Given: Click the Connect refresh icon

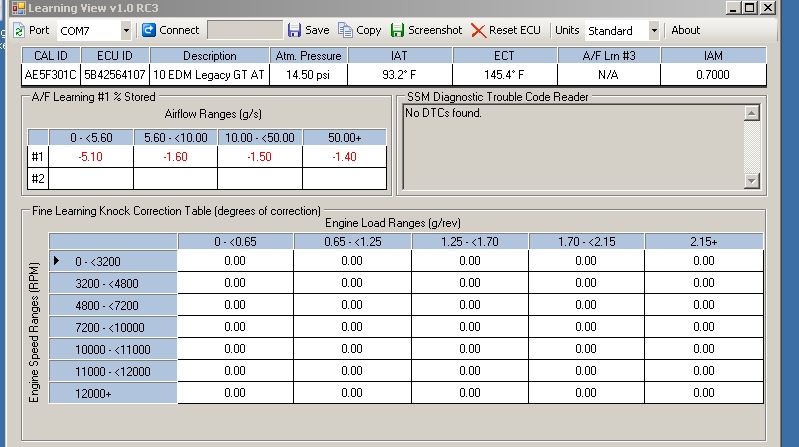Looking at the screenshot, I should [x=148, y=30].
